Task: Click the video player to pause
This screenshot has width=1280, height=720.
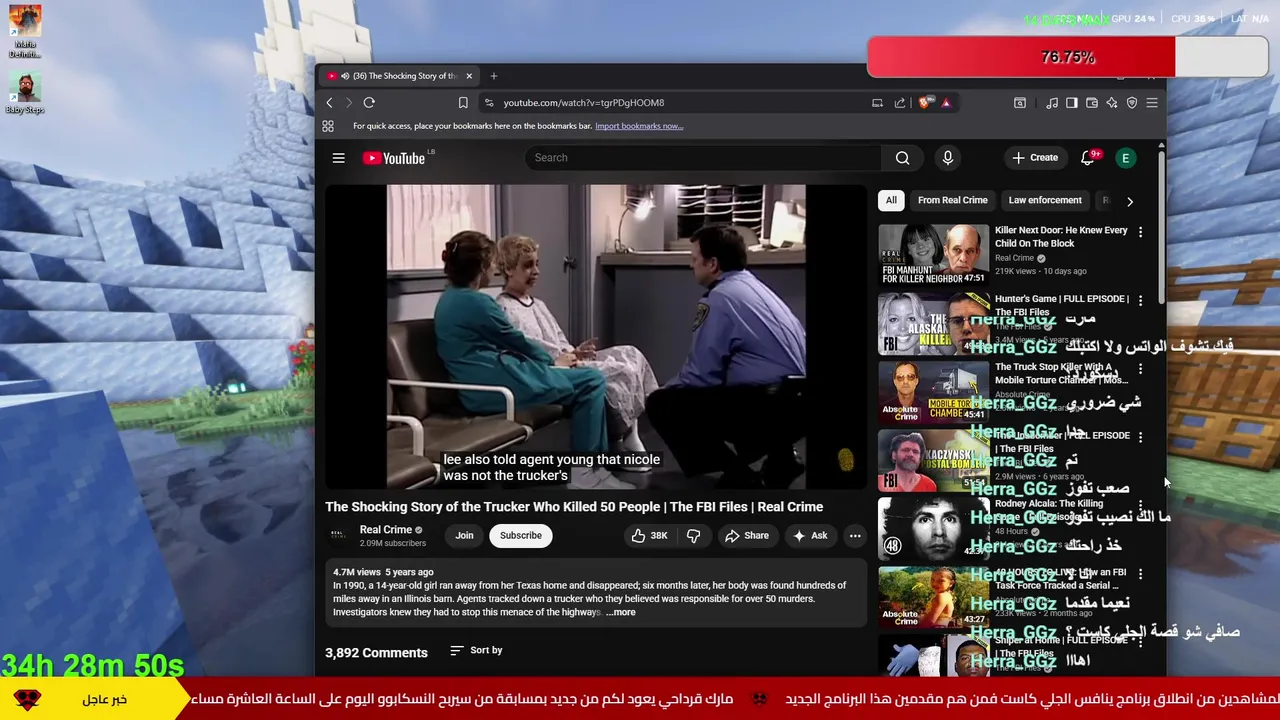Action: click(x=596, y=336)
